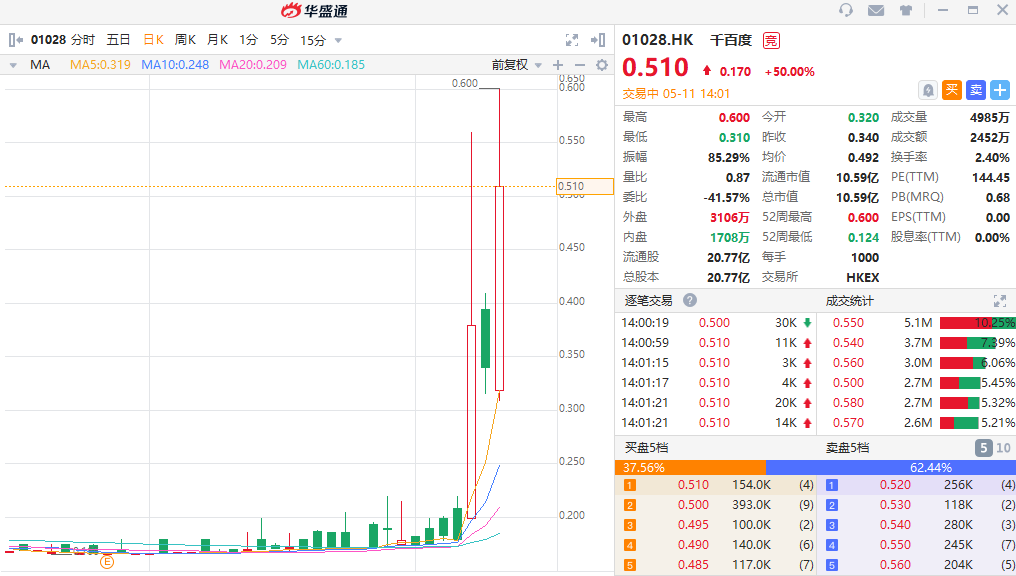Open customer service headset icon
The height and width of the screenshot is (576, 1016).
(846, 10)
